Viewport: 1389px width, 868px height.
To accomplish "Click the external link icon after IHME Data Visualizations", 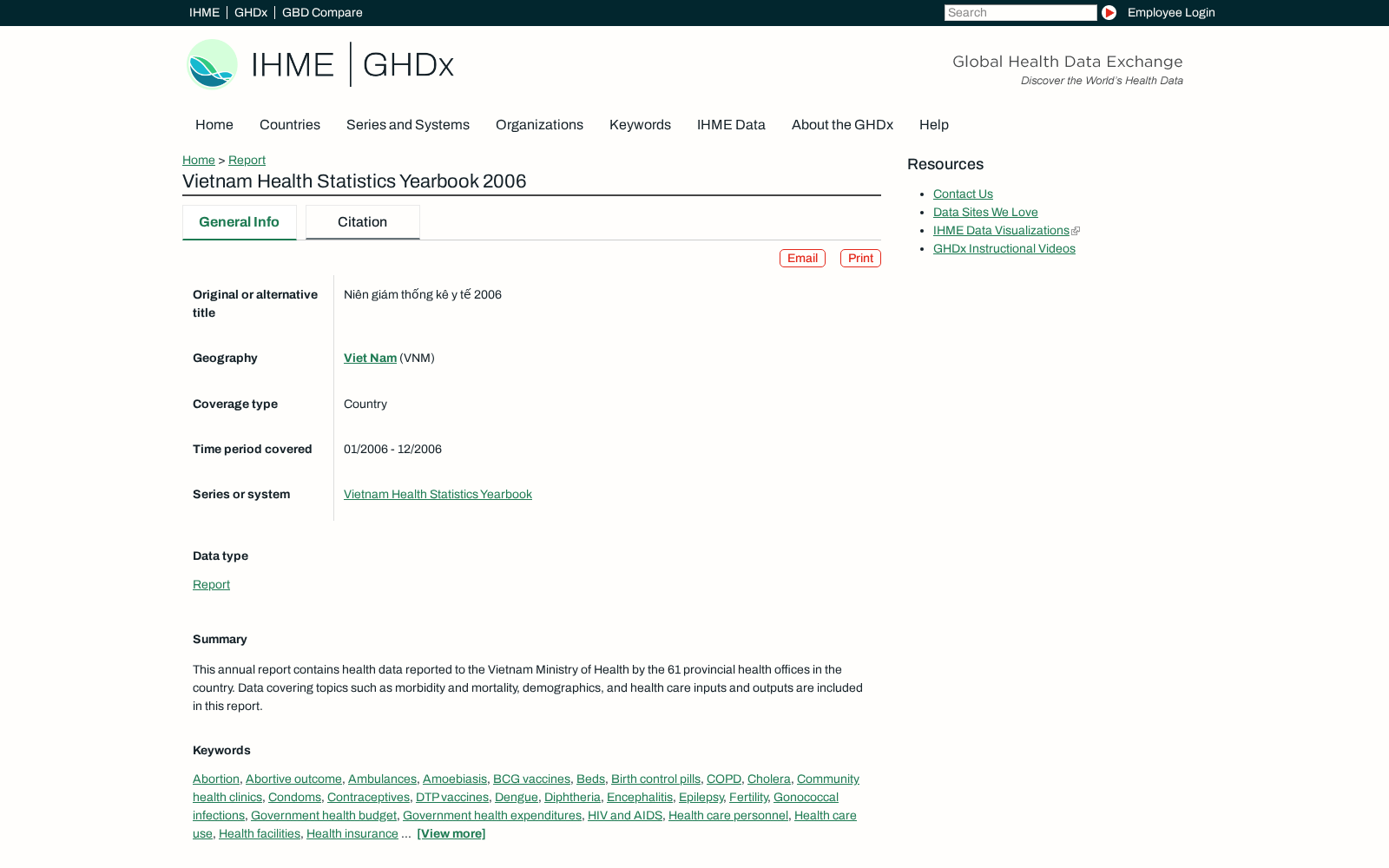I will (x=1076, y=231).
